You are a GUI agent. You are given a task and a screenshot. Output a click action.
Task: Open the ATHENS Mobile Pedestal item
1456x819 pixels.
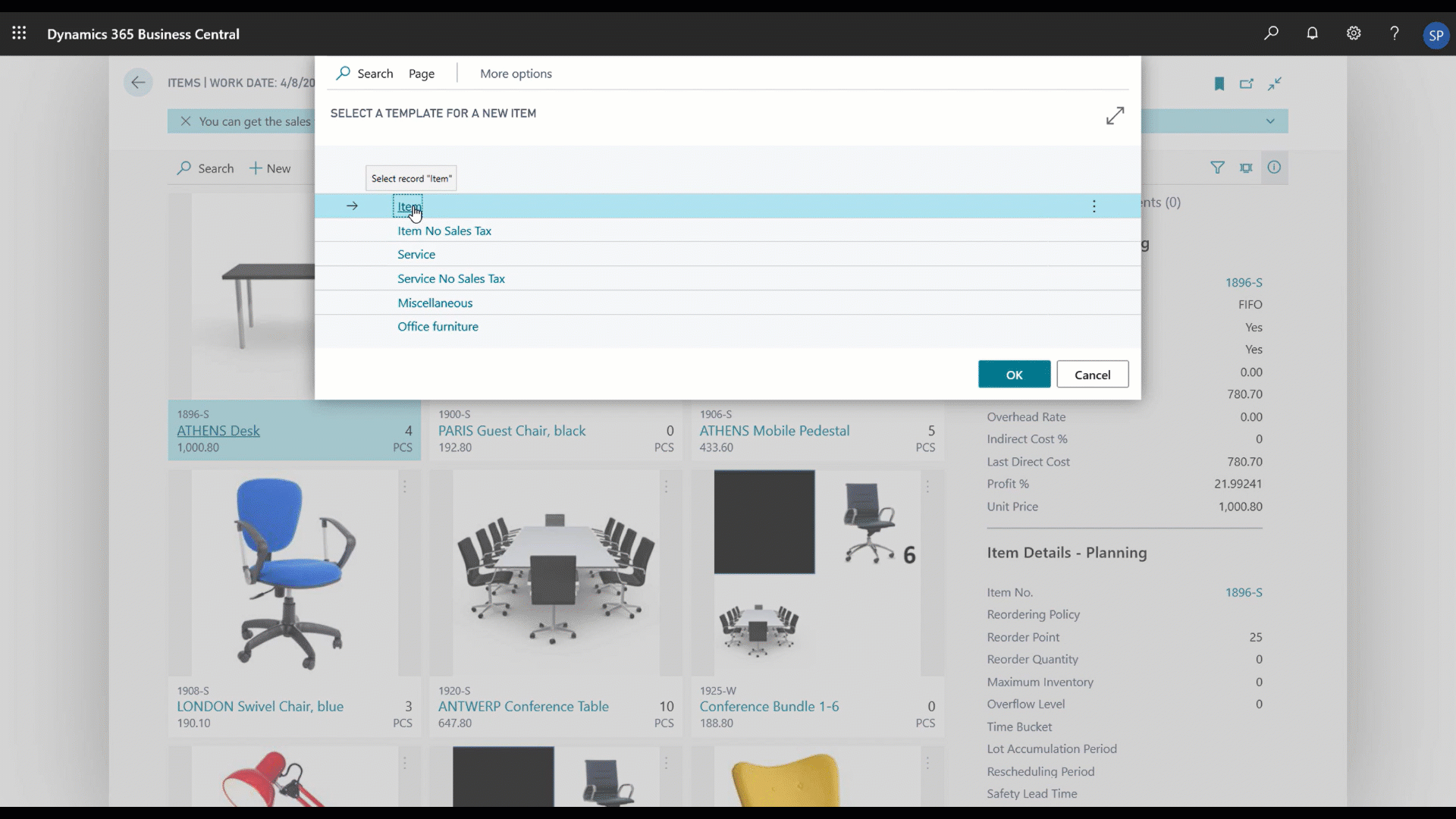coord(774,431)
